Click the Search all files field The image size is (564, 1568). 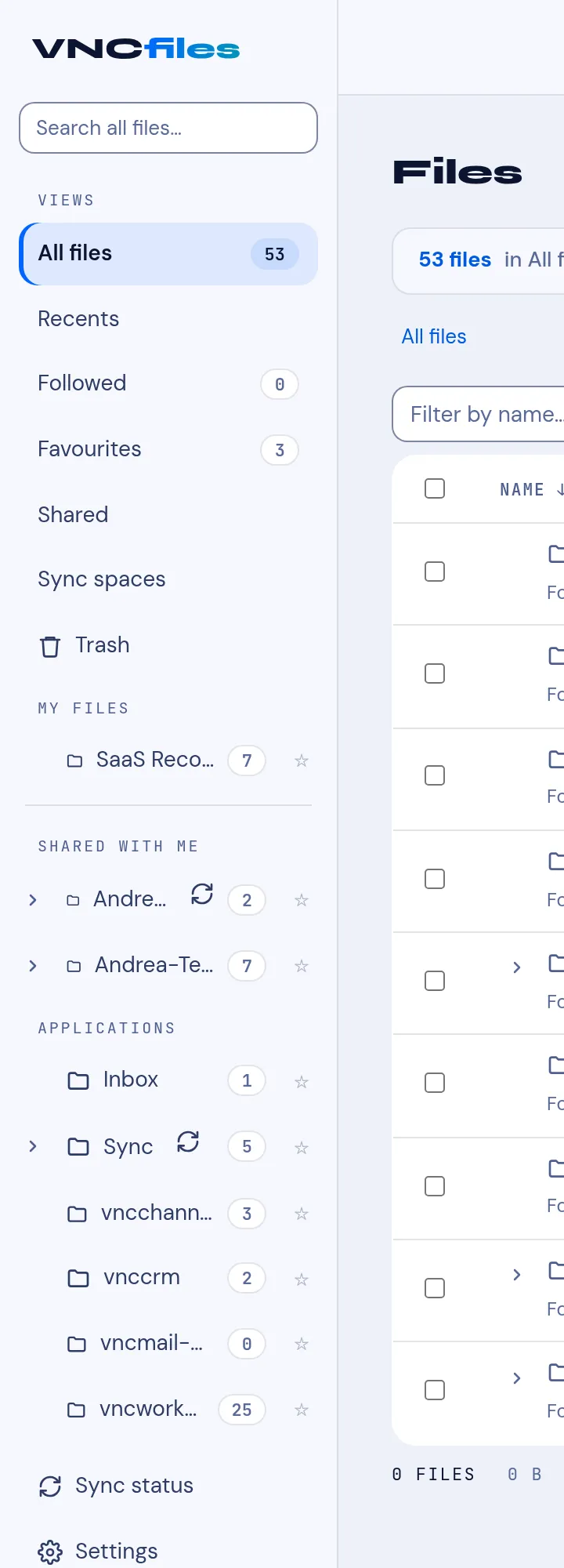168,128
